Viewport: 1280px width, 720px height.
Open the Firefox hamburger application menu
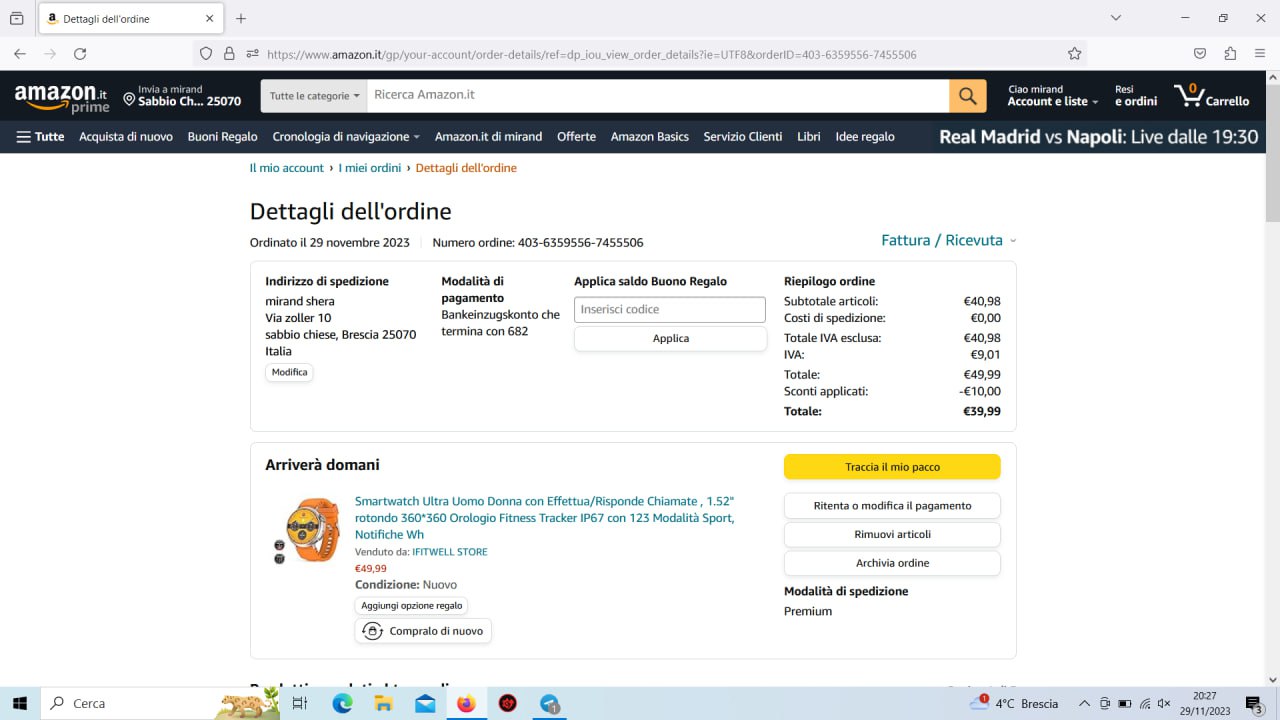pos(1259,54)
